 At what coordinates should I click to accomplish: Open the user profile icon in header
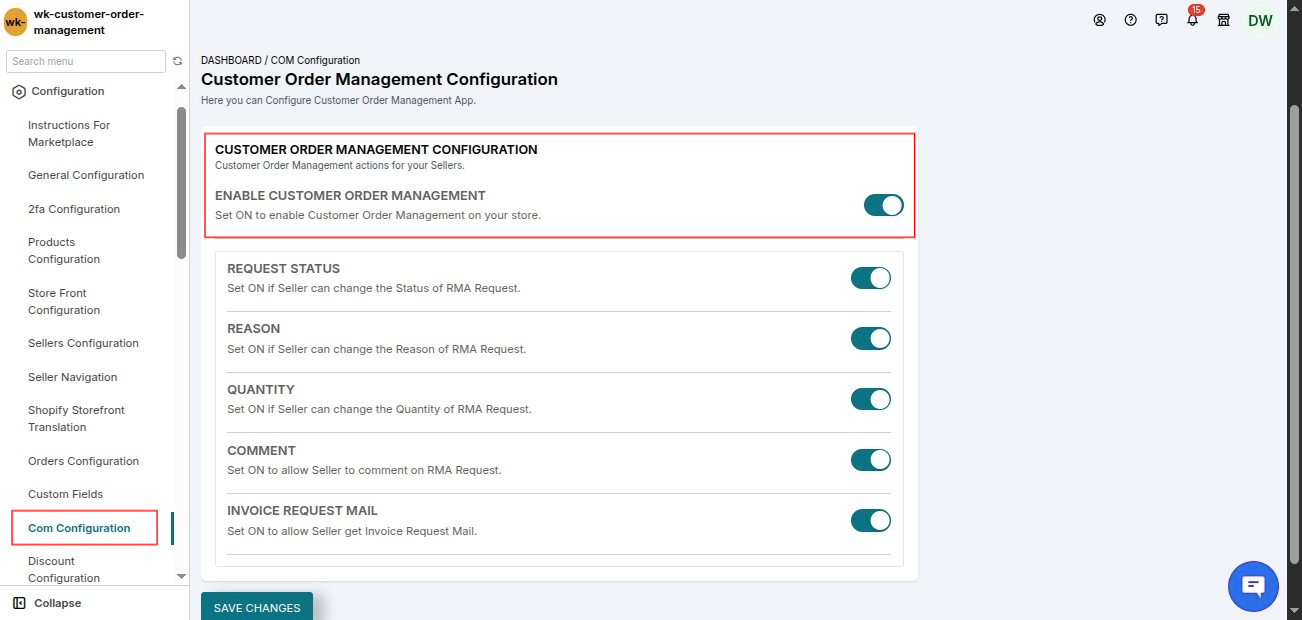point(1100,20)
